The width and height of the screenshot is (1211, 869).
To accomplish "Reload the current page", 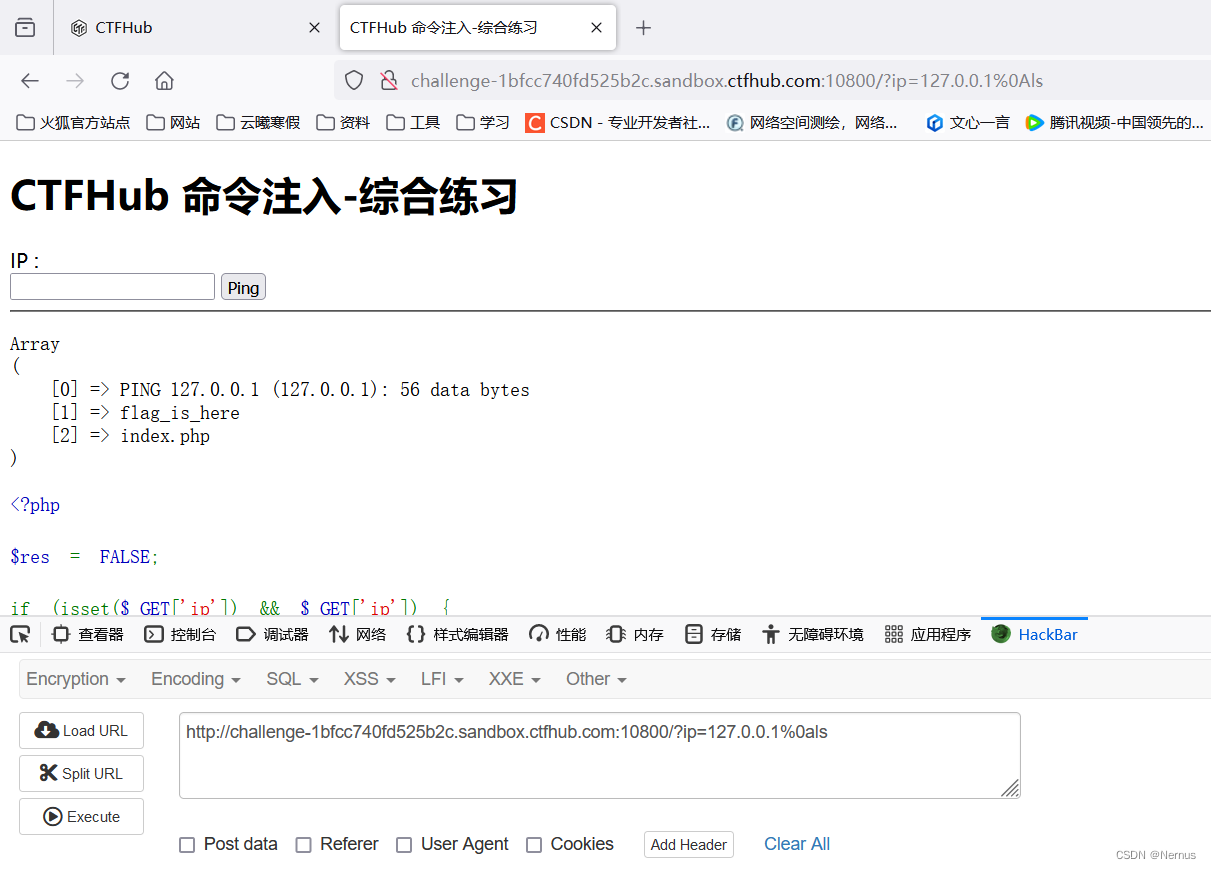I will [x=120, y=81].
